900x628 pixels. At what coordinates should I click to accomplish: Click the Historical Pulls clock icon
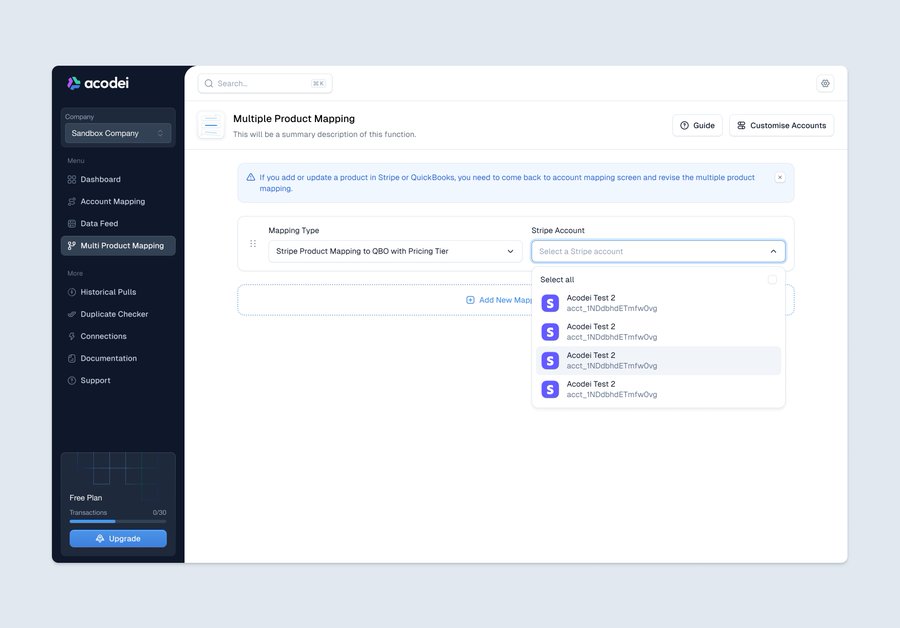pyautogui.click(x=72, y=292)
